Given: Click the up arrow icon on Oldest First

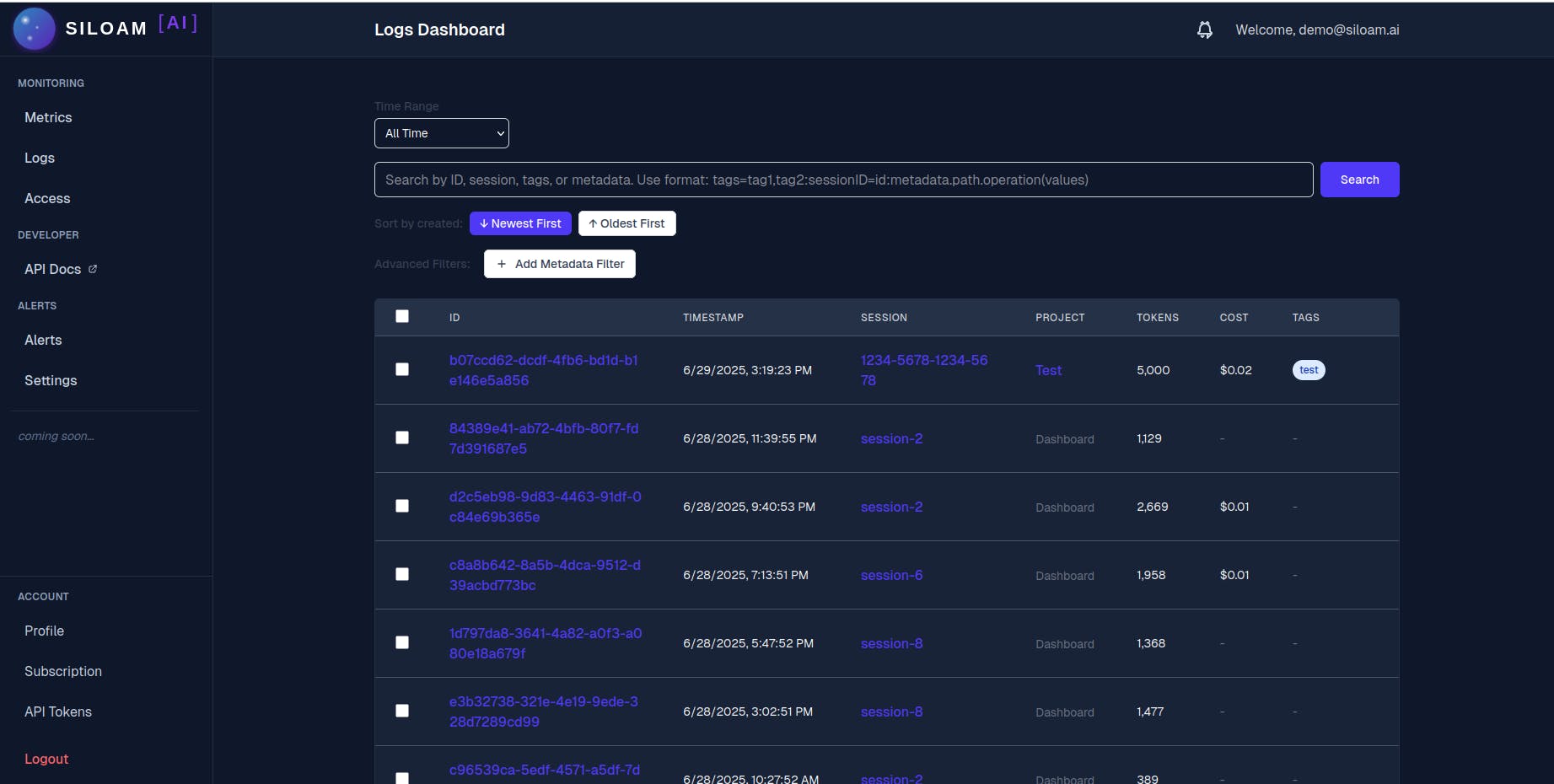Looking at the screenshot, I should tap(593, 223).
